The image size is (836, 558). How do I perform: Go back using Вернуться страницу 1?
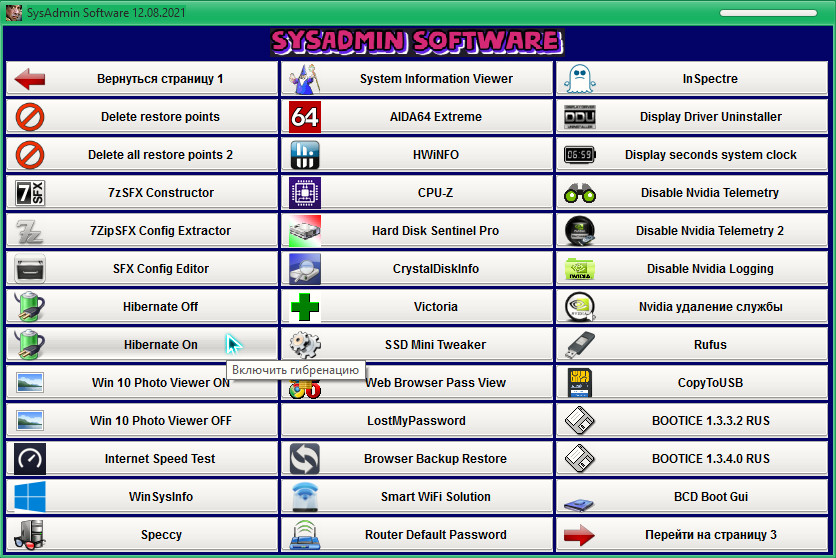[x=160, y=79]
